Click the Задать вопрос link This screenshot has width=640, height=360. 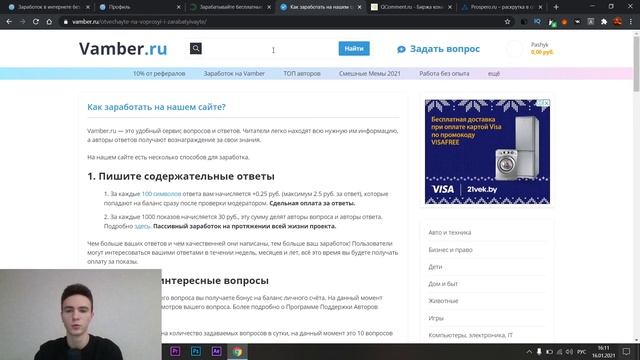coord(444,49)
